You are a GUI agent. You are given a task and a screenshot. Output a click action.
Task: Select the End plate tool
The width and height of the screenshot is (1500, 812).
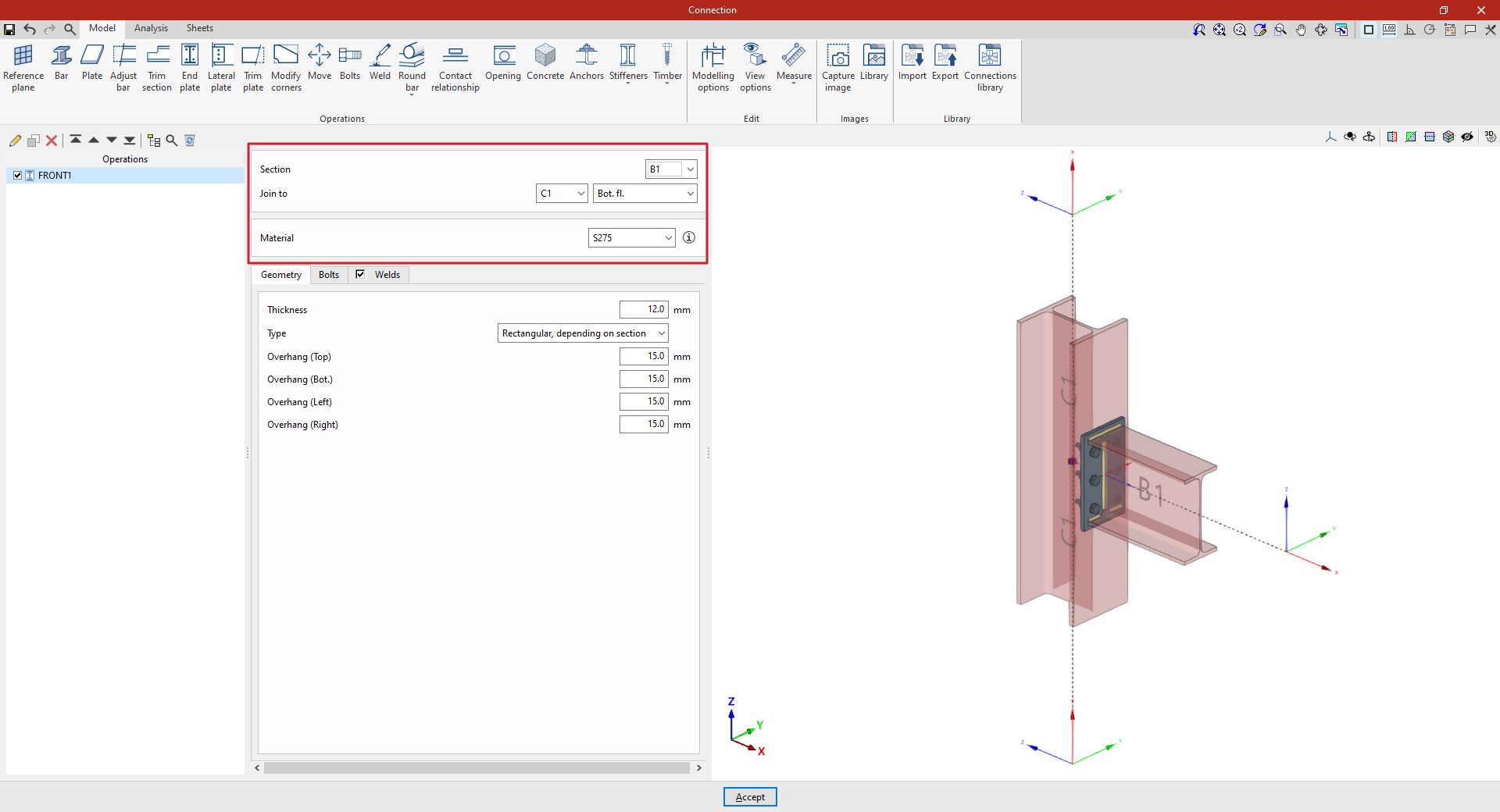(190, 68)
